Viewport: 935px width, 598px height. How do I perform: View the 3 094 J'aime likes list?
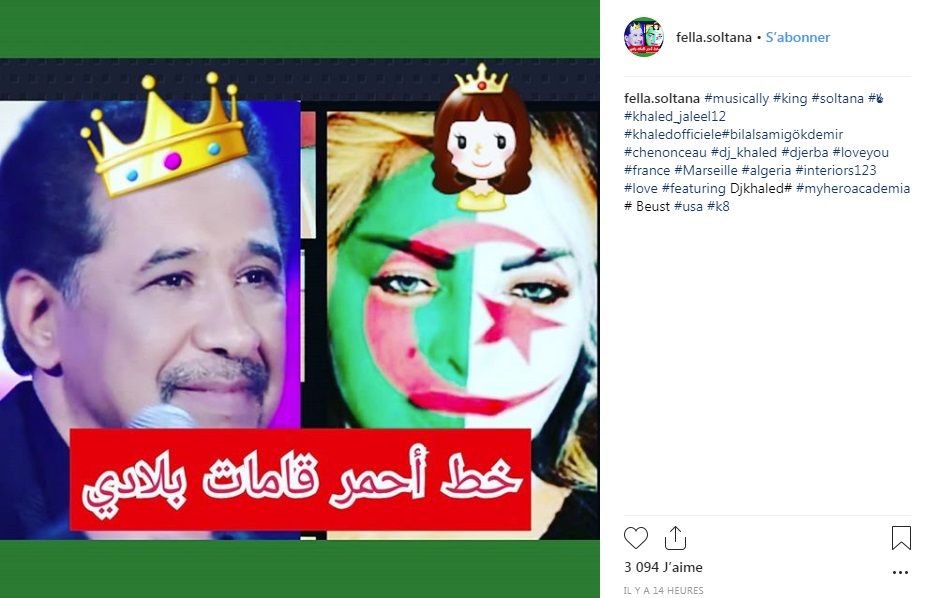click(x=663, y=567)
